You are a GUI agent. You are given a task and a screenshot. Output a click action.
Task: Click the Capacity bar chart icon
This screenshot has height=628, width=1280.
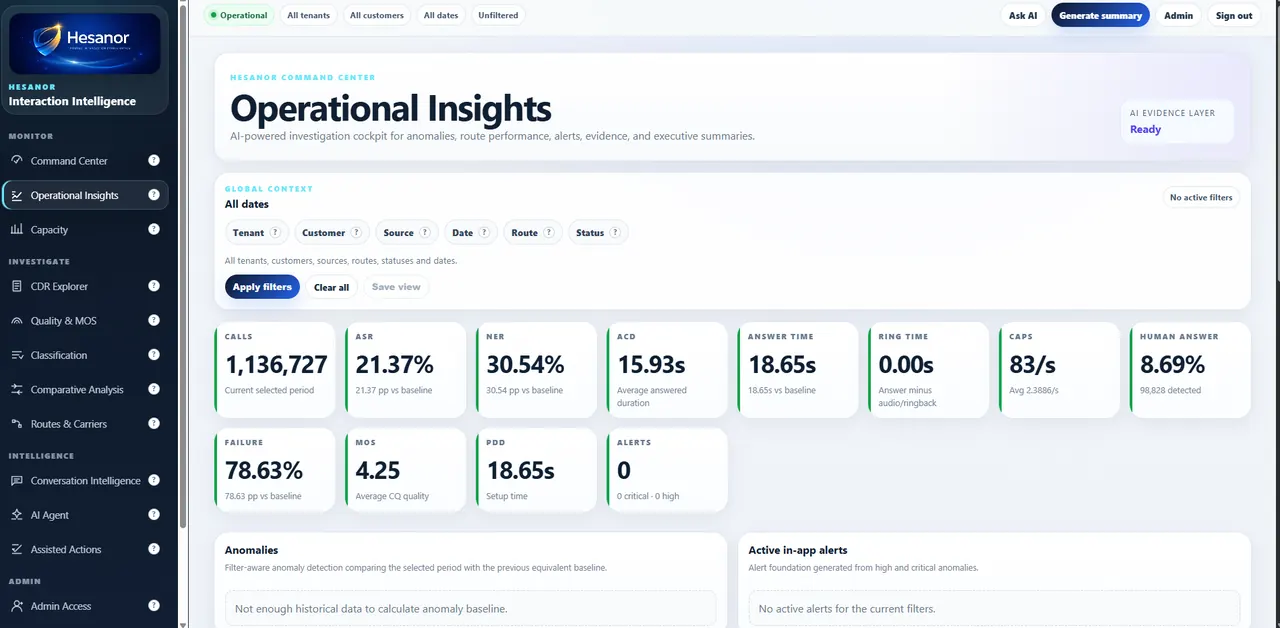17,229
